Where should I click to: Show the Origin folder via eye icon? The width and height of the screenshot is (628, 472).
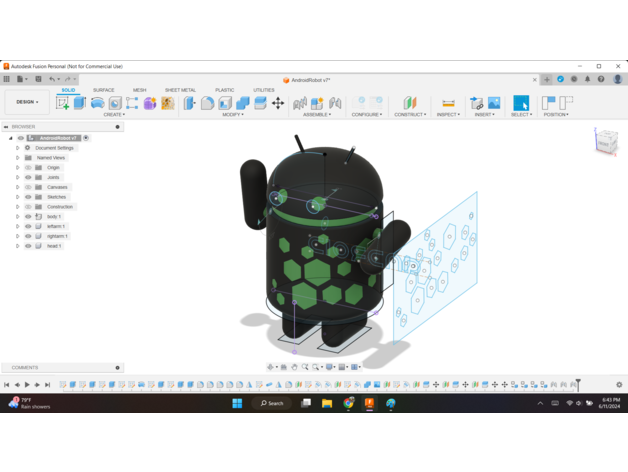click(x=28, y=168)
